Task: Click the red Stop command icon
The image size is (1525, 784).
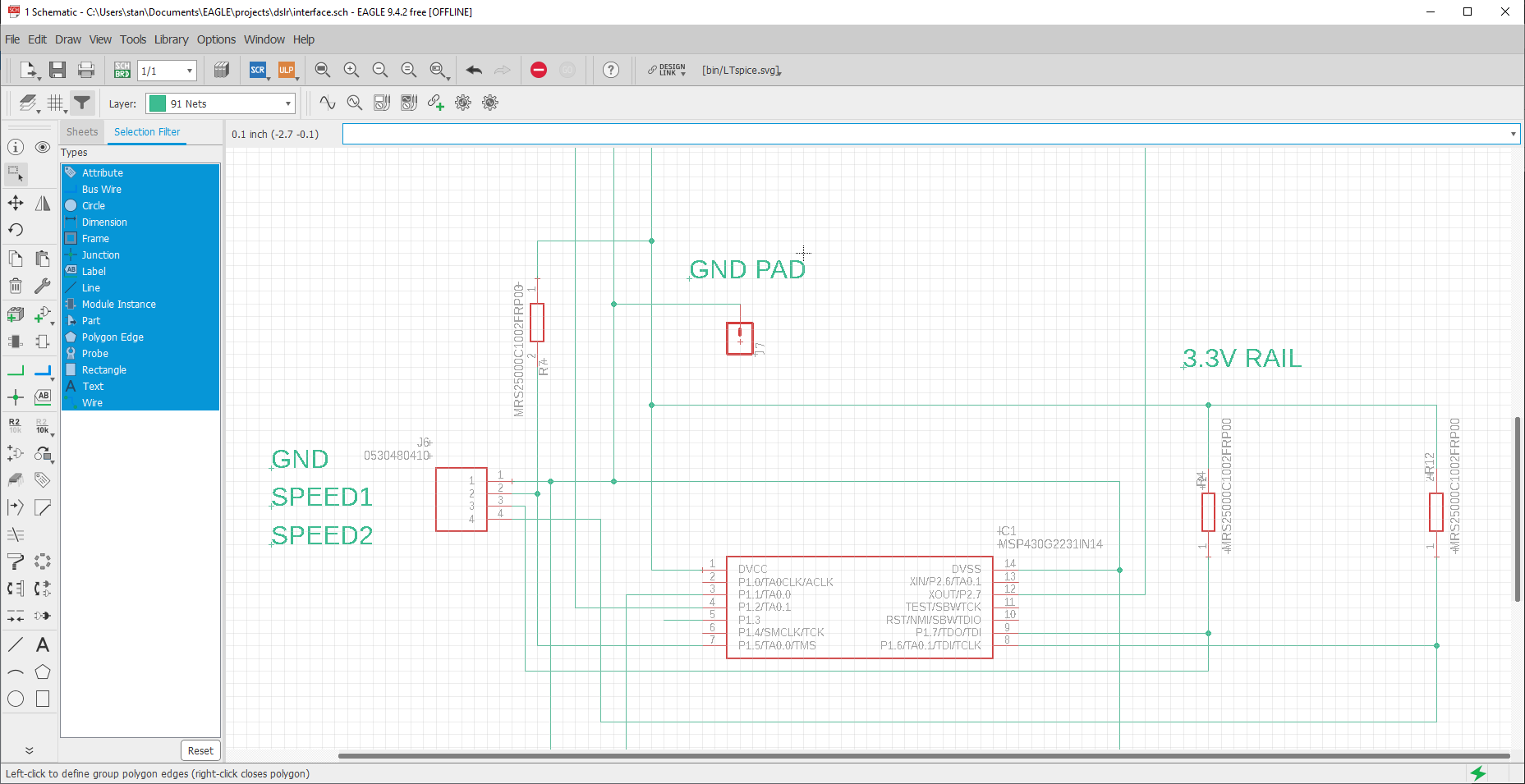Action: click(x=539, y=71)
